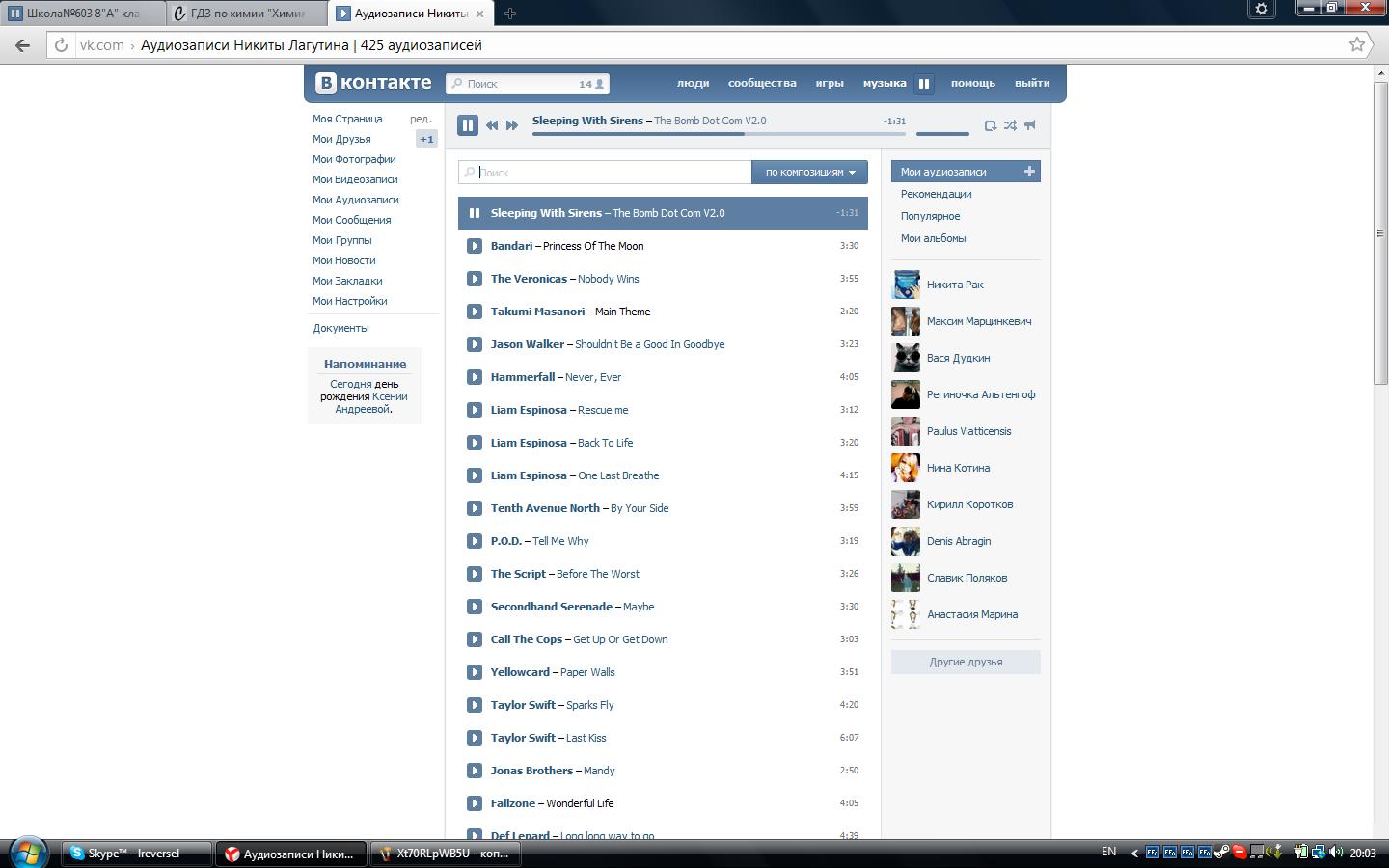1389x868 pixels.
Task: Open игры in the top menu
Action: [x=830, y=83]
